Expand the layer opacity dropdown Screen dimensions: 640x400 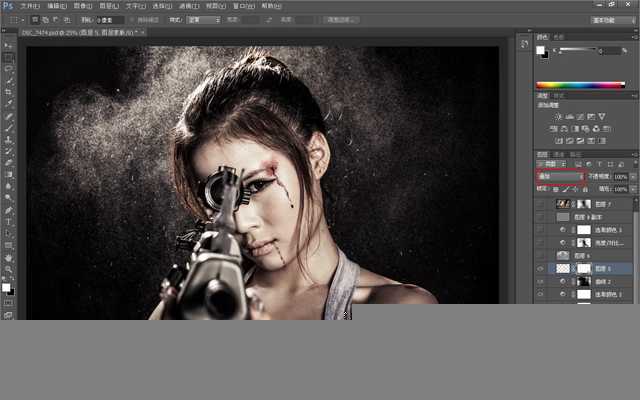[631, 176]
